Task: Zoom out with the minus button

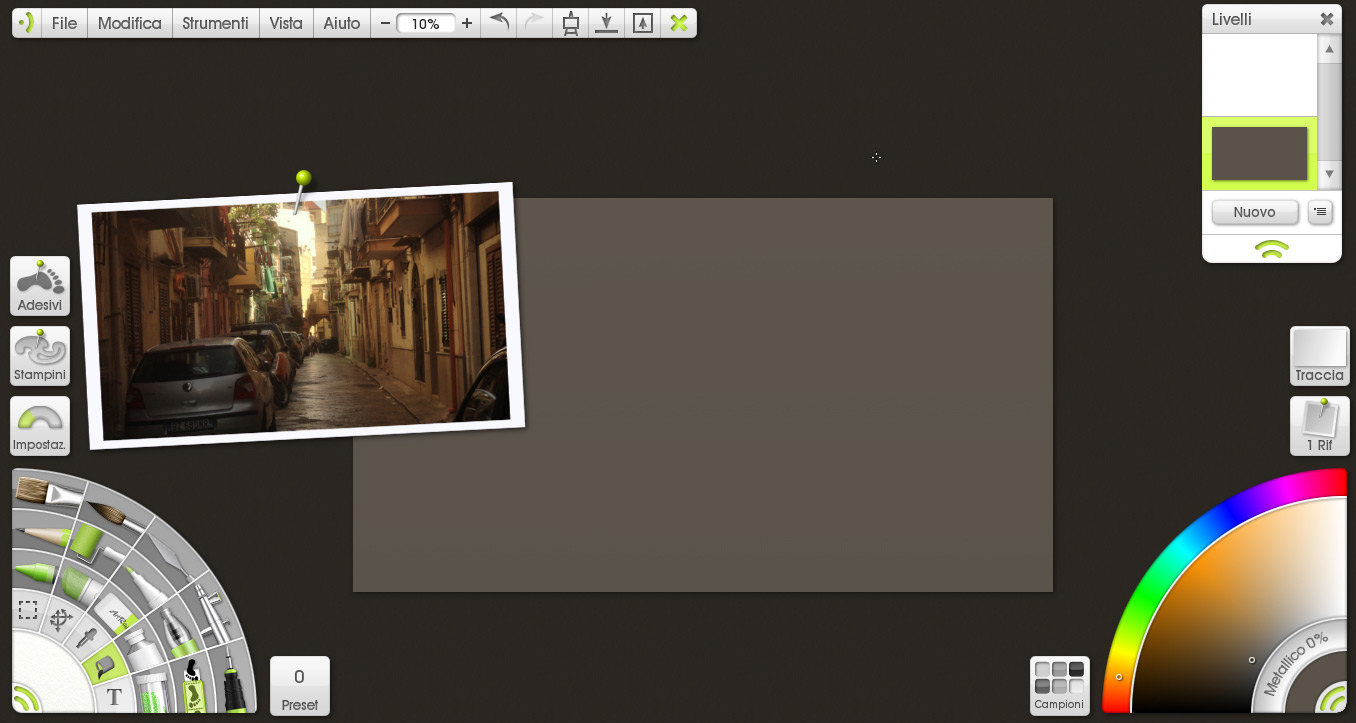Action: [385, 23]
